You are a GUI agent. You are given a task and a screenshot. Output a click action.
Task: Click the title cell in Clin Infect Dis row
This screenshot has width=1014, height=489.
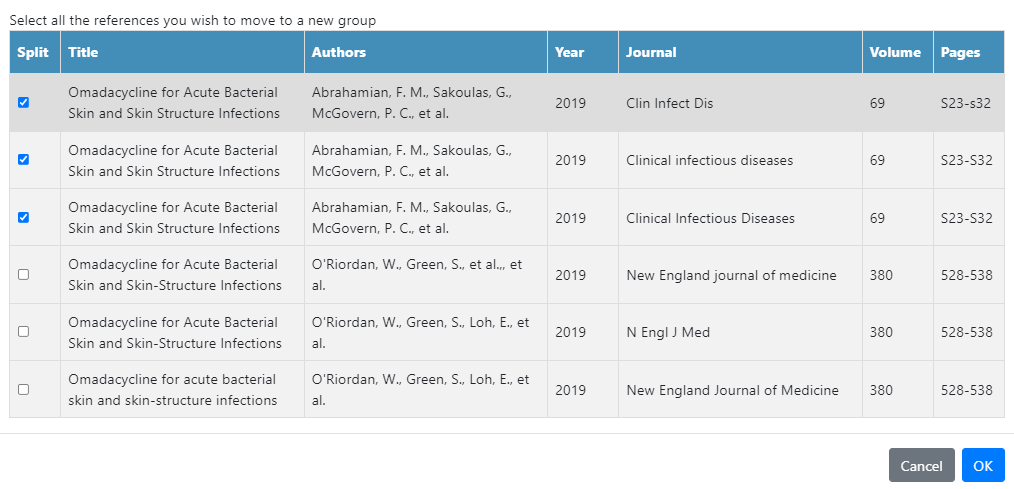click(182, 103)
